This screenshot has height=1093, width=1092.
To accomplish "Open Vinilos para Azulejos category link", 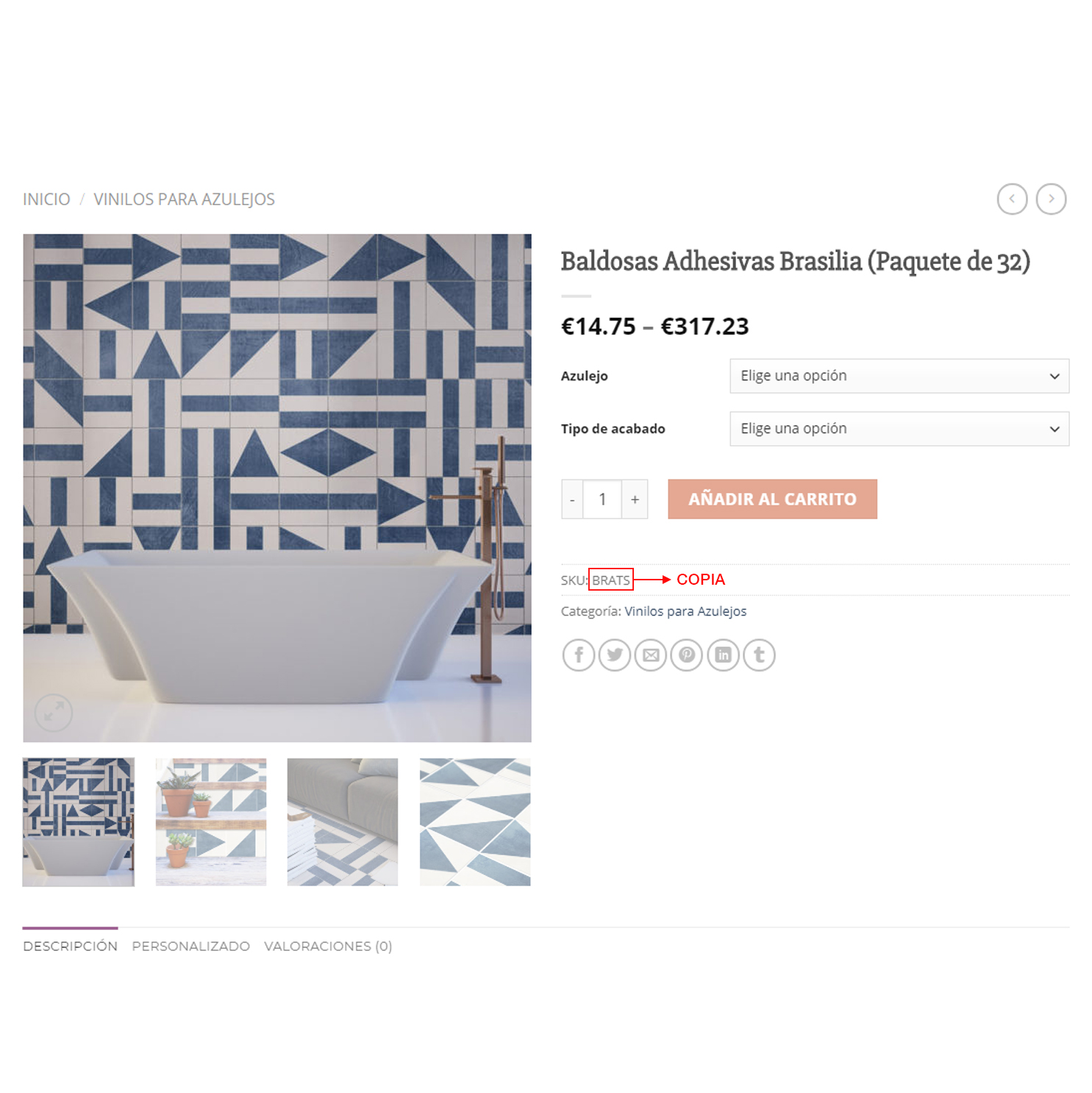I will [x=685, y=611].
